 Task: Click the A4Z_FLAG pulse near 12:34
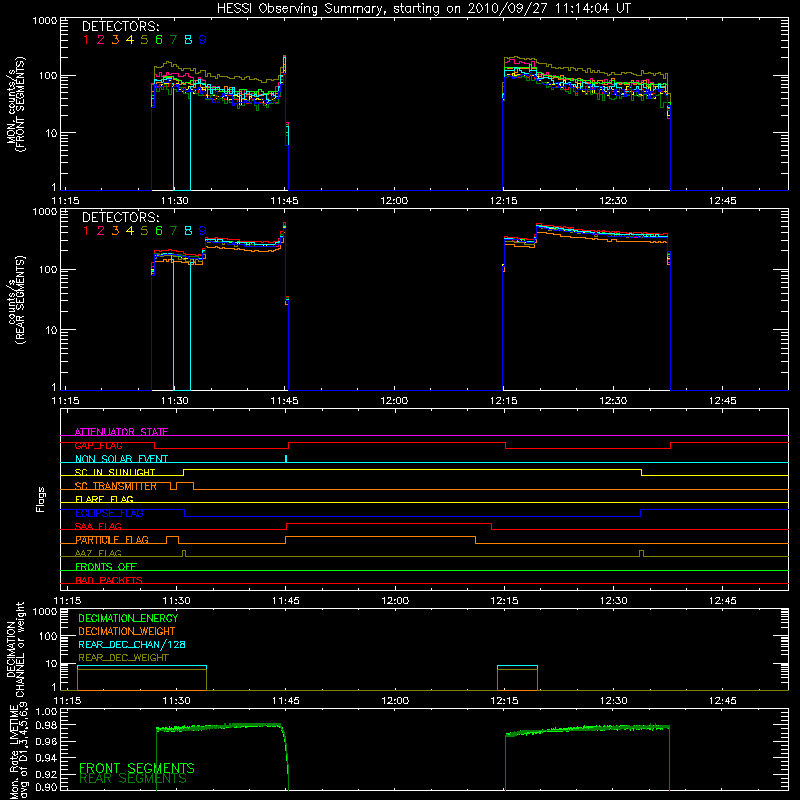(641, 554)
